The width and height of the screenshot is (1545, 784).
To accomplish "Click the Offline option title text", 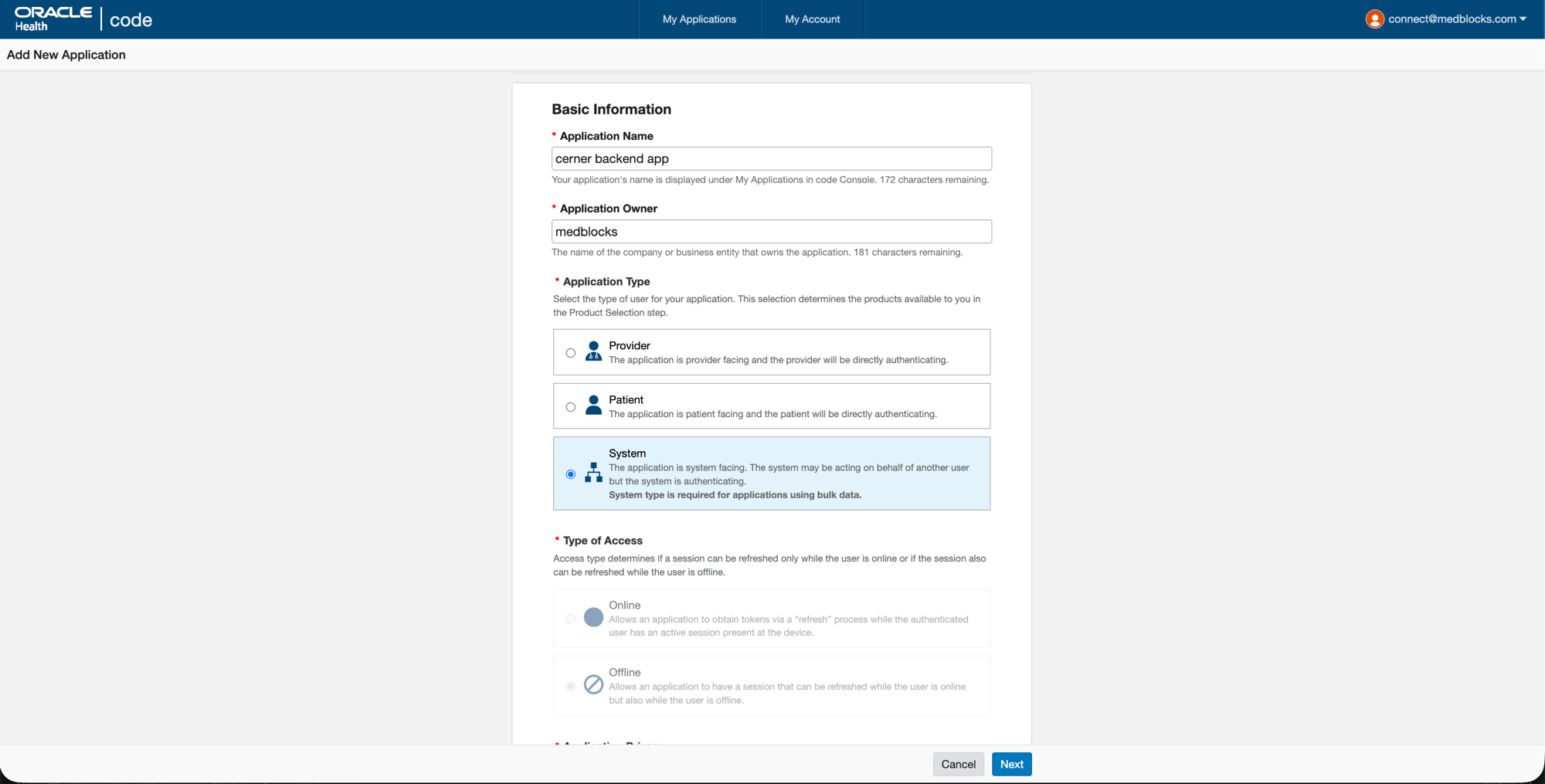I will coord(624,672).
